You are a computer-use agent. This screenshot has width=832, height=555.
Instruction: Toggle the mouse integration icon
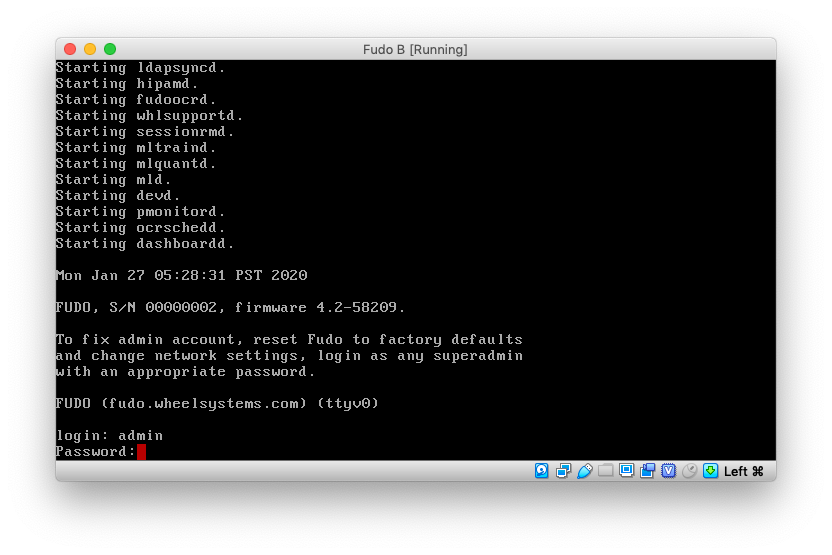[x=689, y=471]
